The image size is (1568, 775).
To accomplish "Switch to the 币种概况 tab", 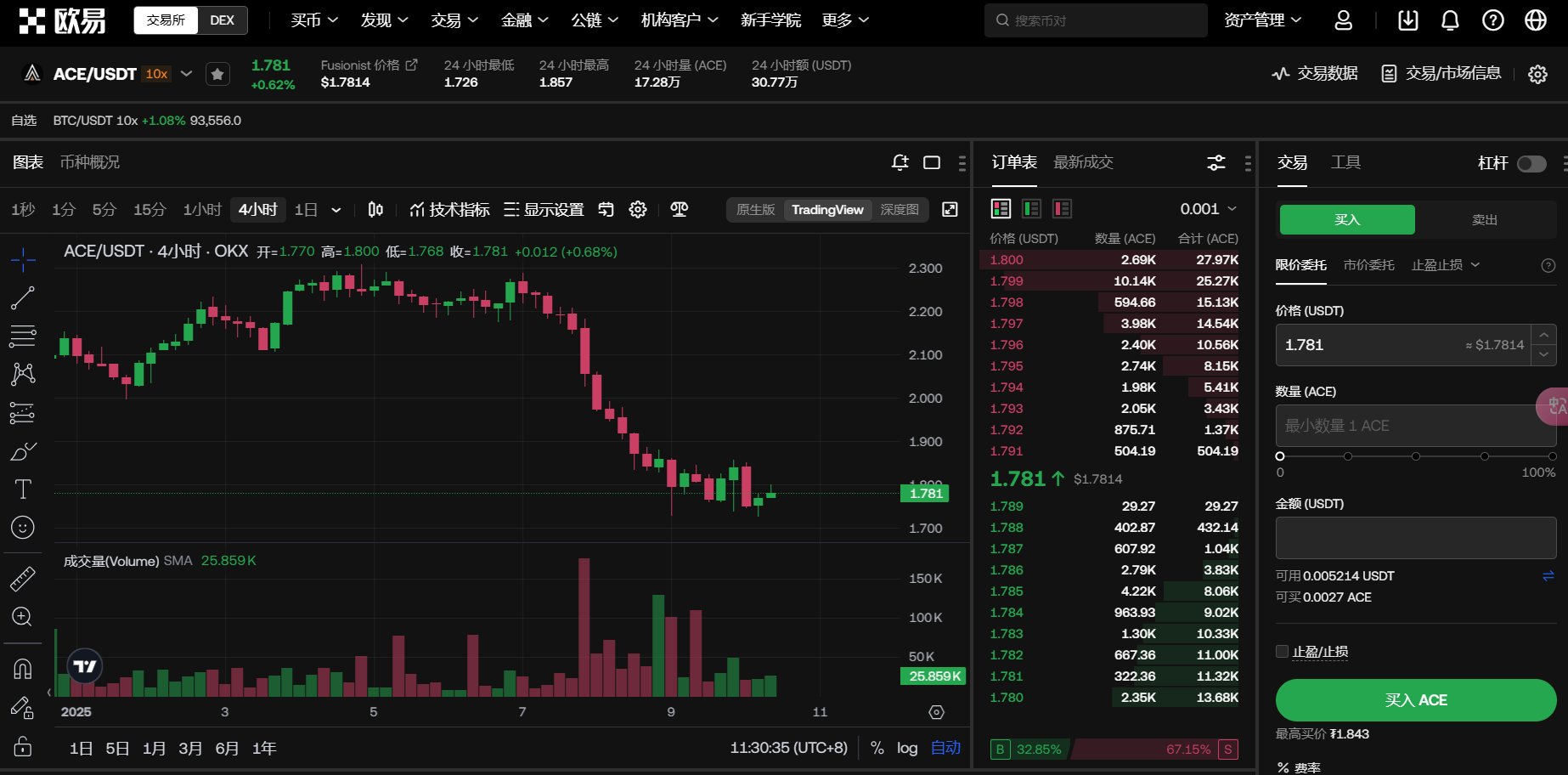I will (90, 162).
